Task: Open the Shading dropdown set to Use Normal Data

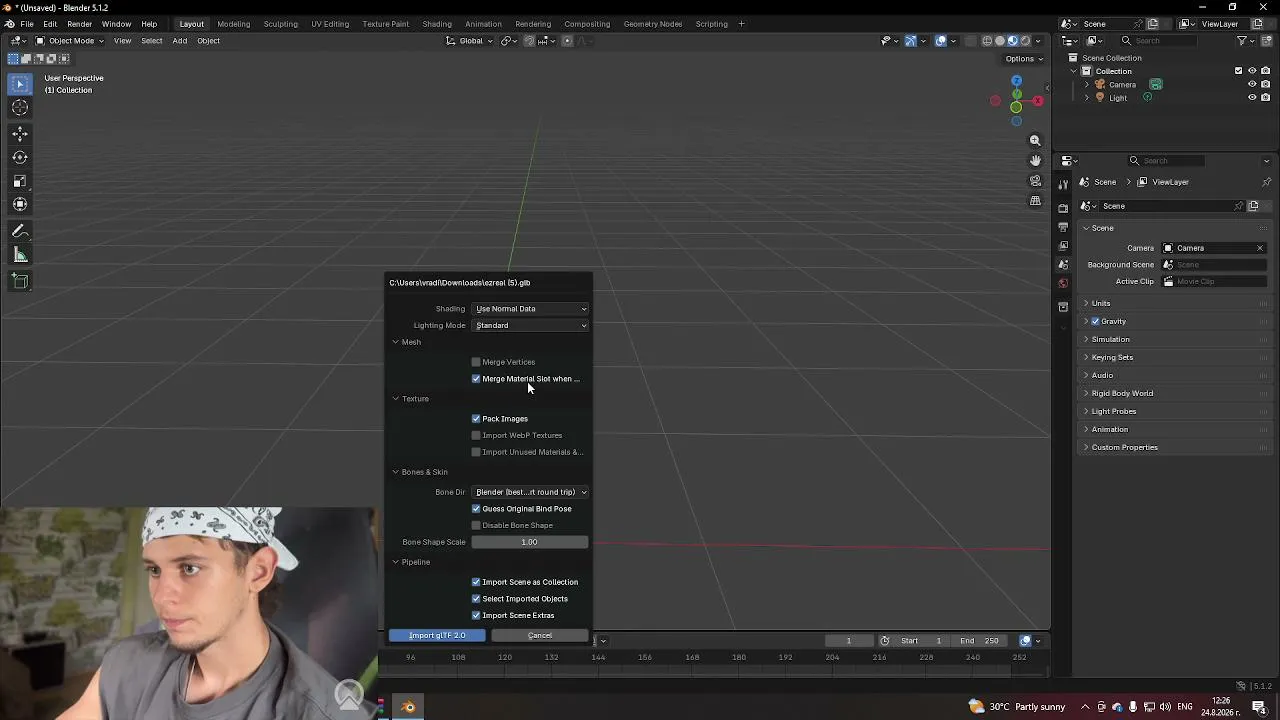Action: (x=530, y=309)
